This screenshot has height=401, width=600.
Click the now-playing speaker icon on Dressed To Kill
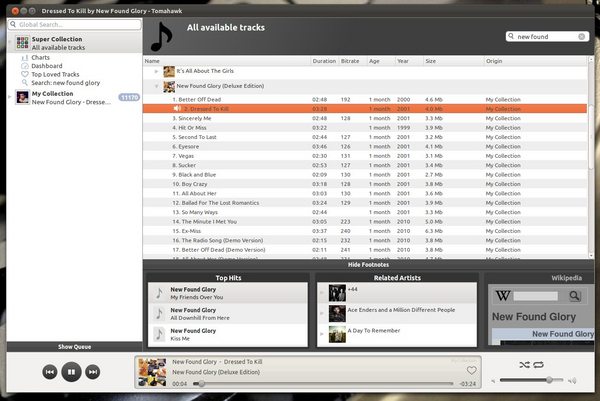(x=177, y=109)
